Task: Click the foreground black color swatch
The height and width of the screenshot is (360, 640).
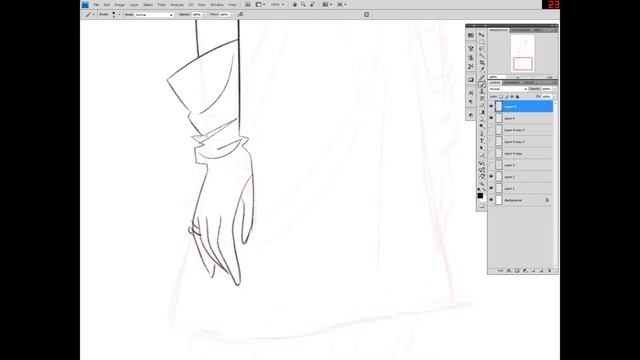Action: 480,196
